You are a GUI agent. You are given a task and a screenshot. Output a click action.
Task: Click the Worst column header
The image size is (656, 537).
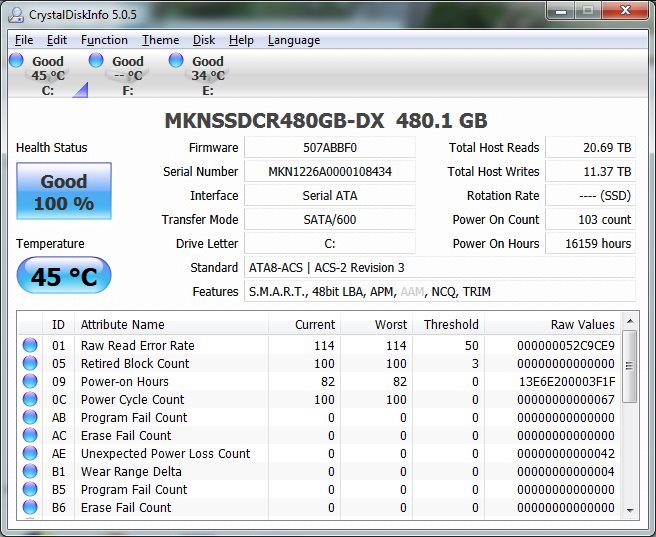coord(377,325)
